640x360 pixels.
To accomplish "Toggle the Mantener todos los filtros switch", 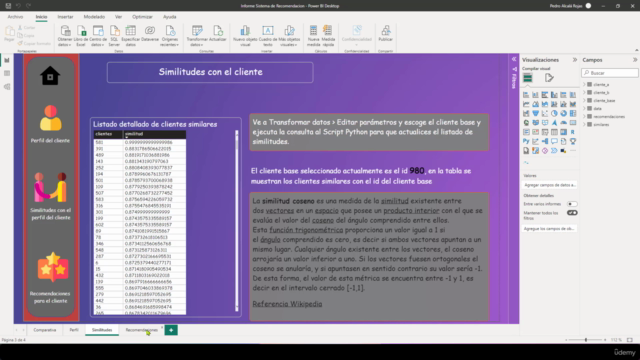I will [x=572, y=213].
